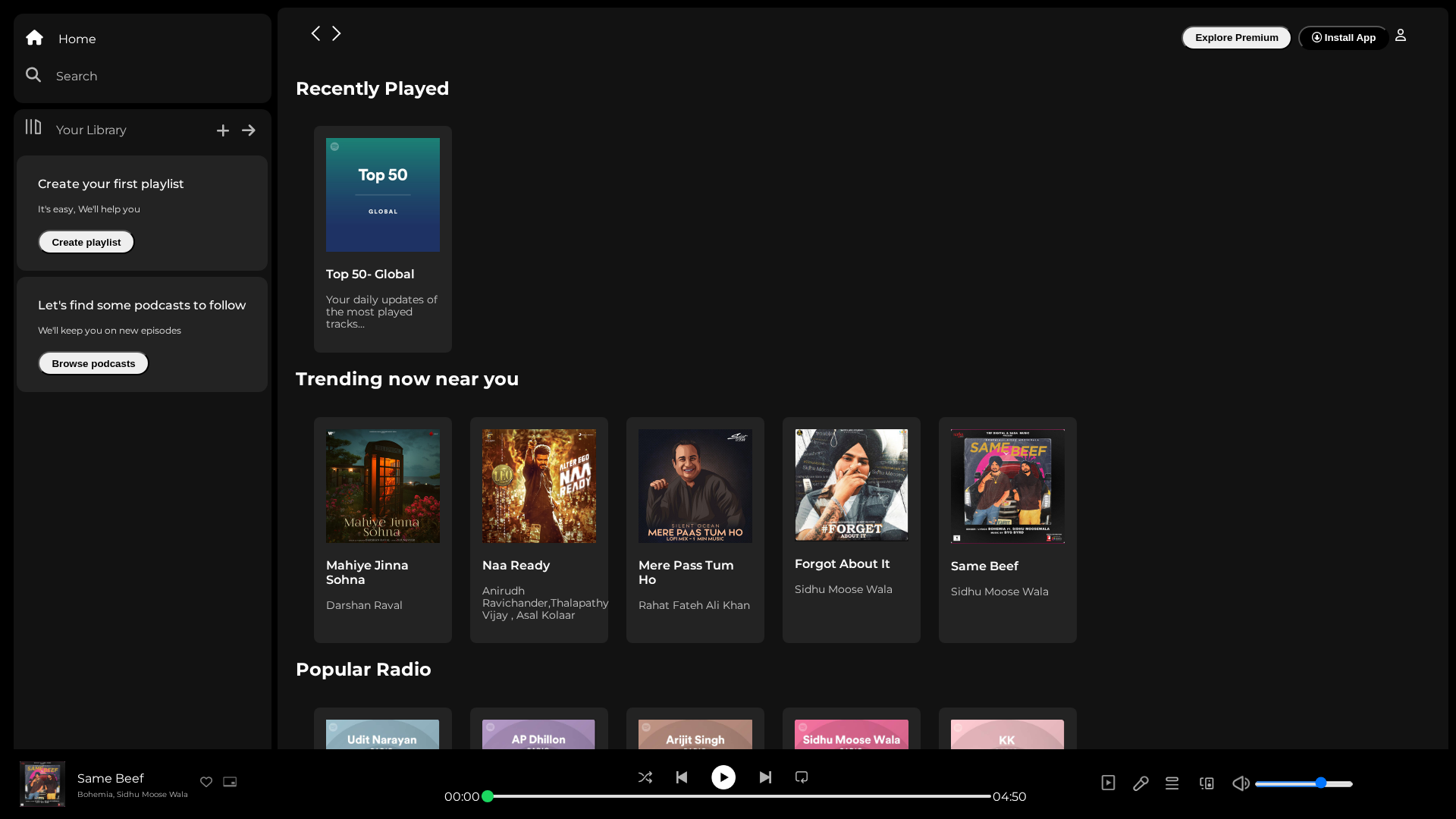Screen dimensions: 1456x819
Task: Like Same Beef with heart icon
Action: click(206, 782)
